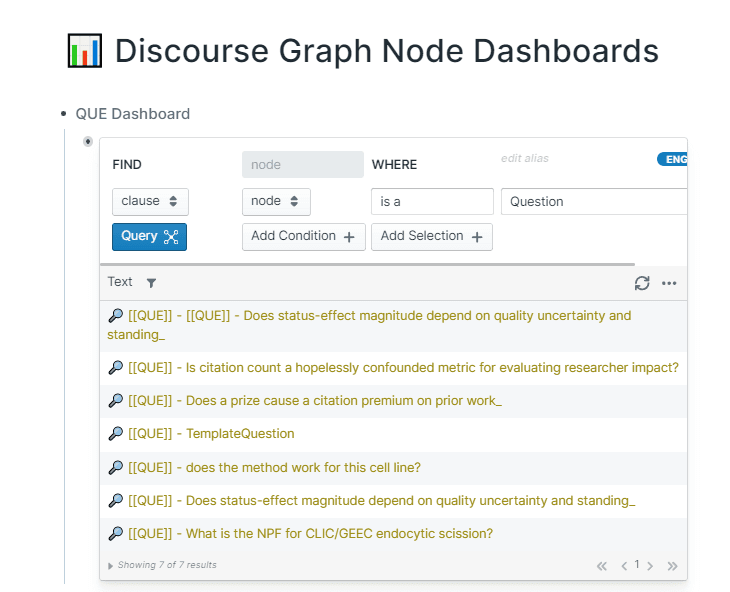The width and height of the screenshot is (730, 592).
Task: Go to the first results page
Action: (x=602, y=566)
